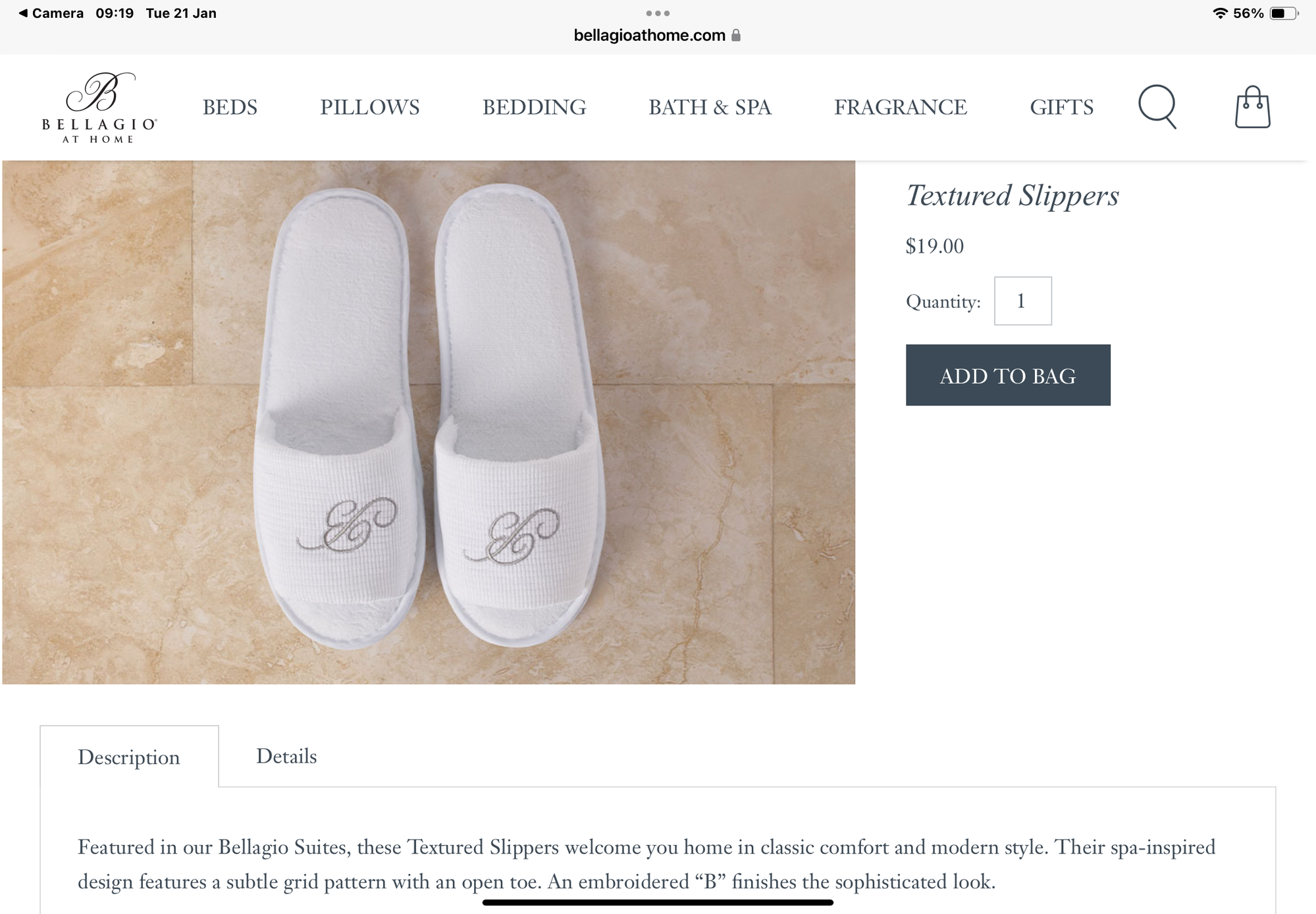The width and height of the screenshot is (1316, 914).
Task: Tap the battery status icon
Action: (x=1282, y=13)
